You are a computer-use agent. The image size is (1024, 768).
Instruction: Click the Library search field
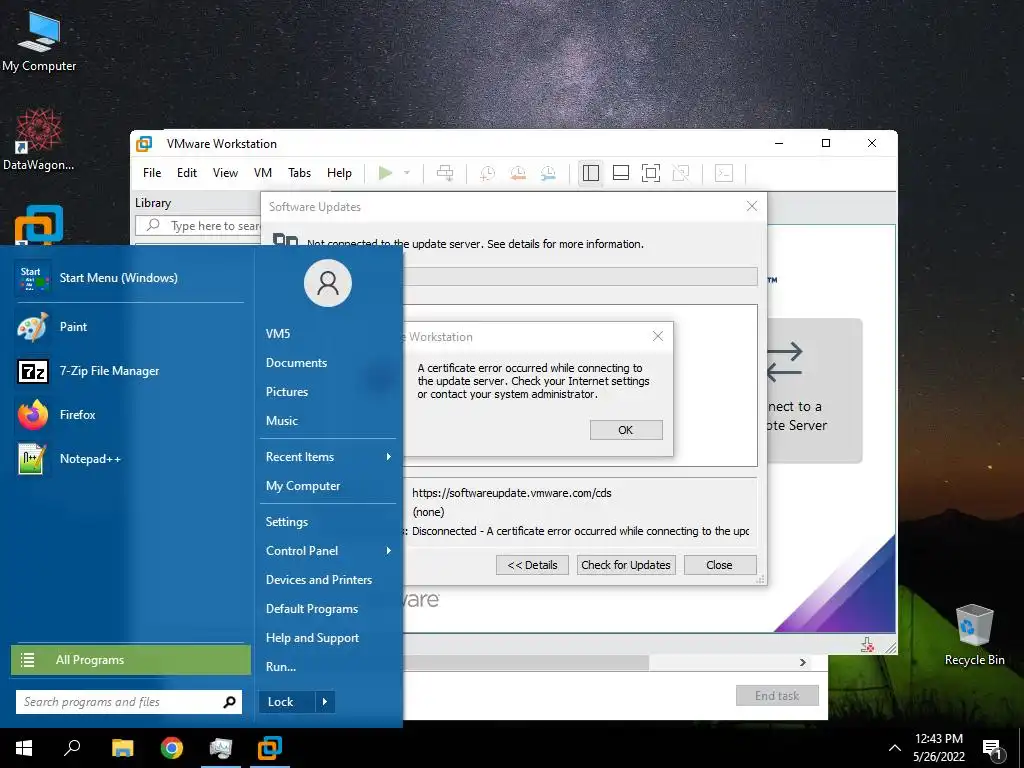pos(199,226)
